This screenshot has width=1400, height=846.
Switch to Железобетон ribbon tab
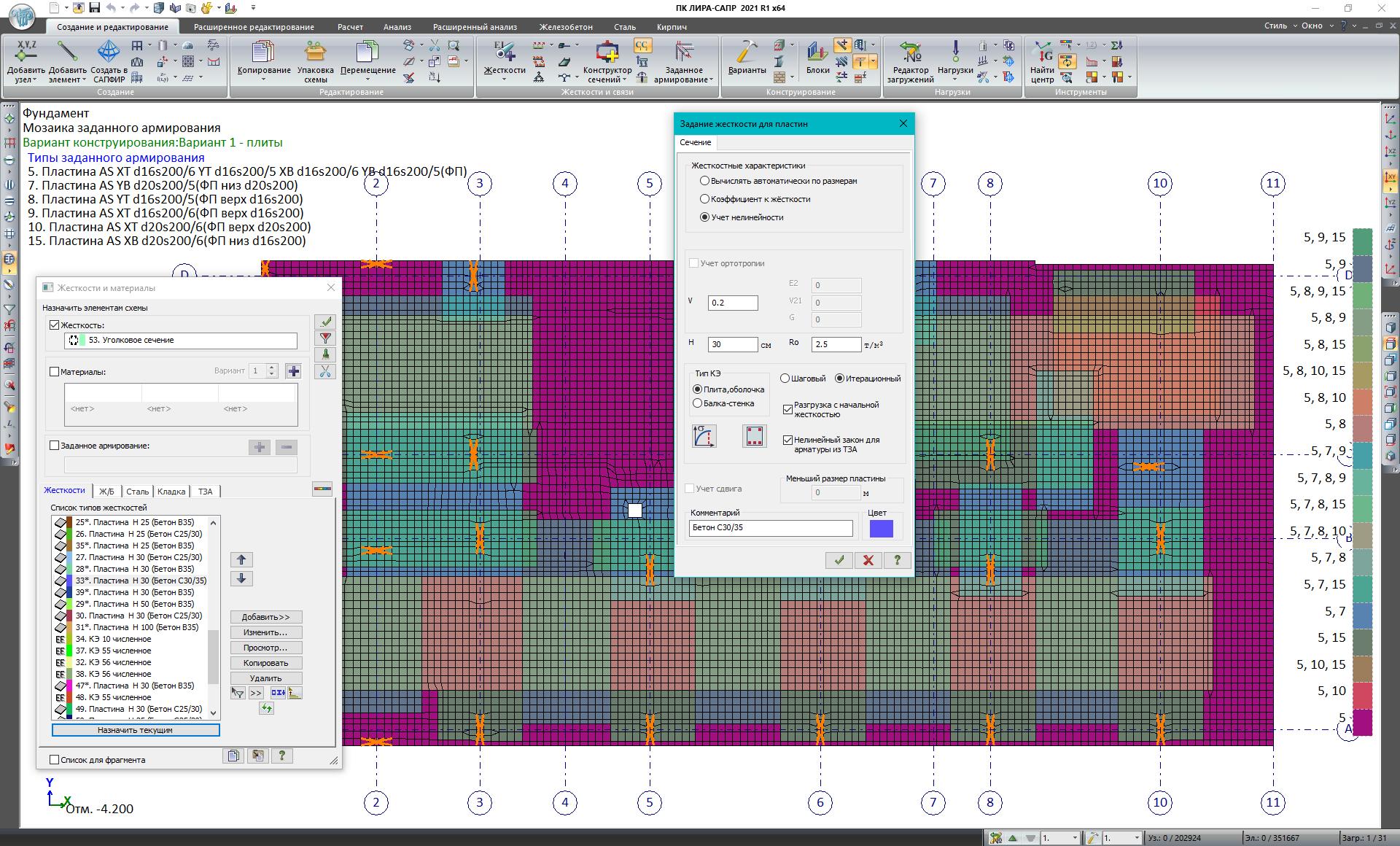566,27
